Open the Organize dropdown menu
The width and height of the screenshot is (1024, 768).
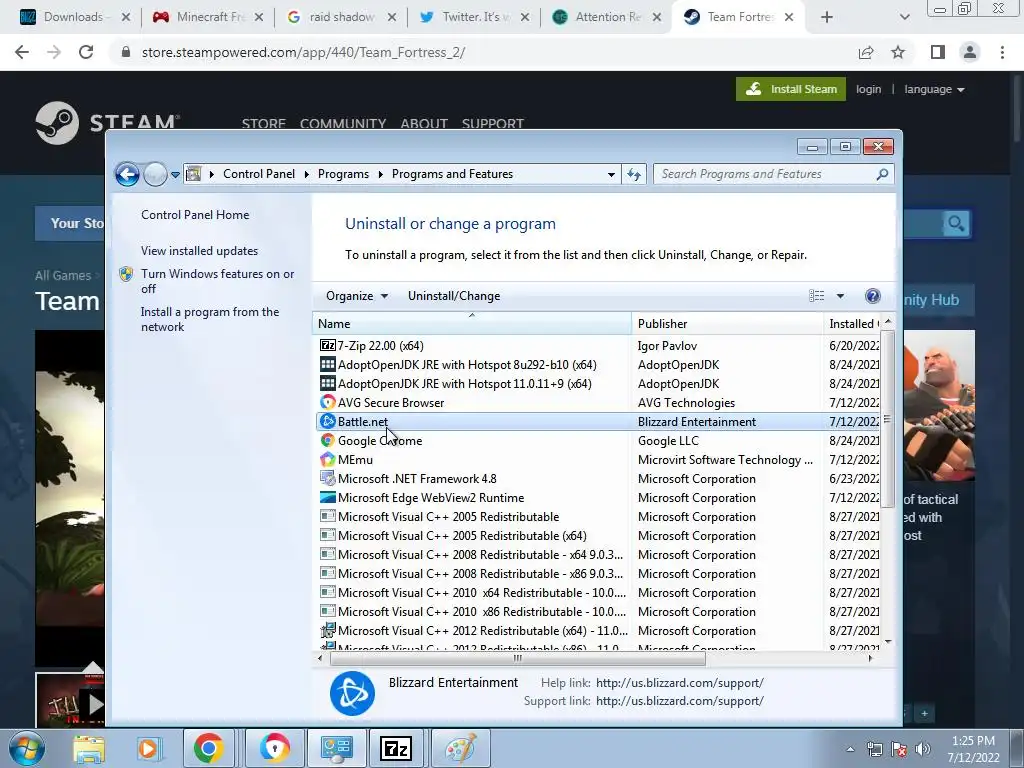(357, 296)
